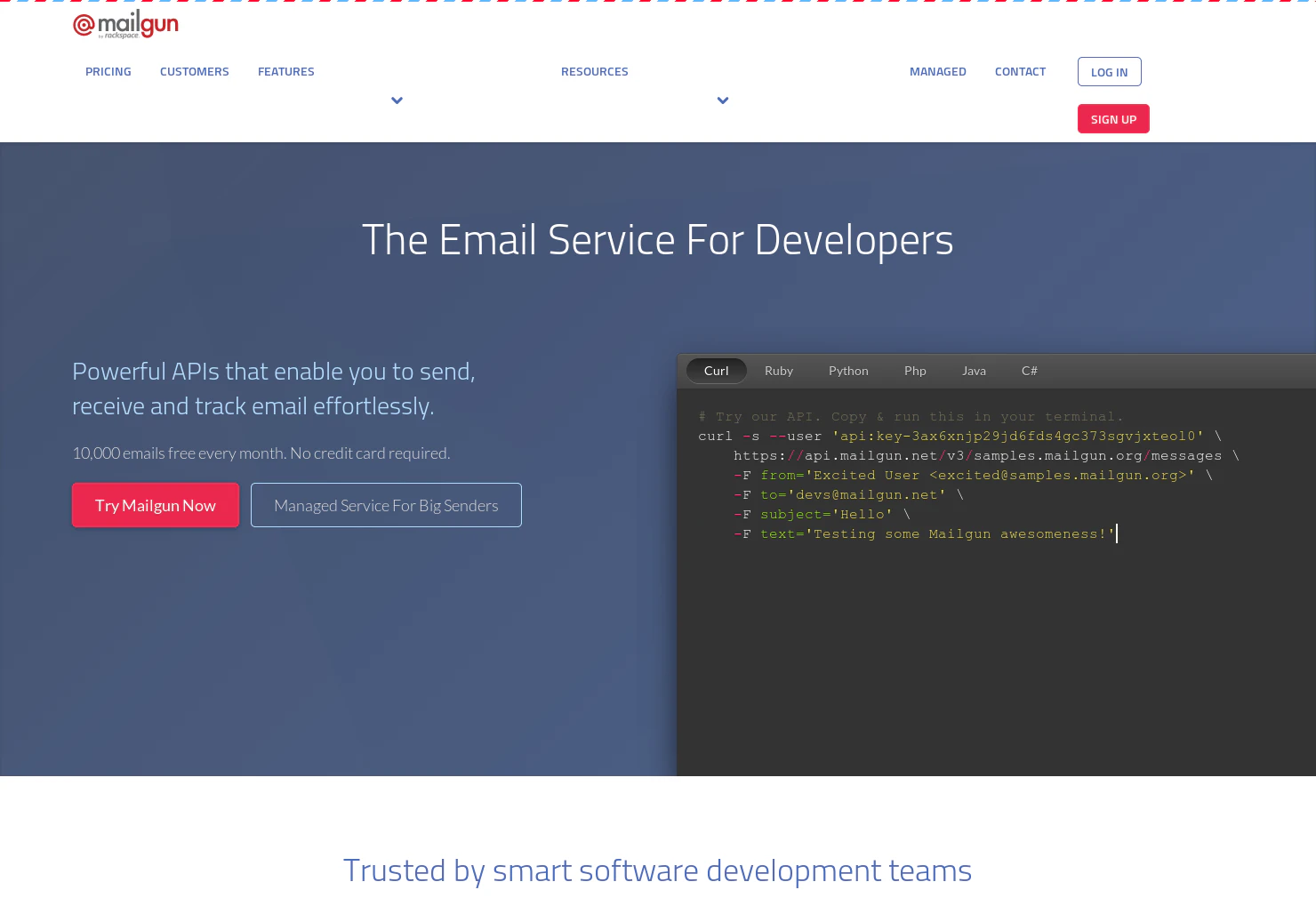Open the Pricing page
Screen dimensions: 1316x922
point(108,72)
